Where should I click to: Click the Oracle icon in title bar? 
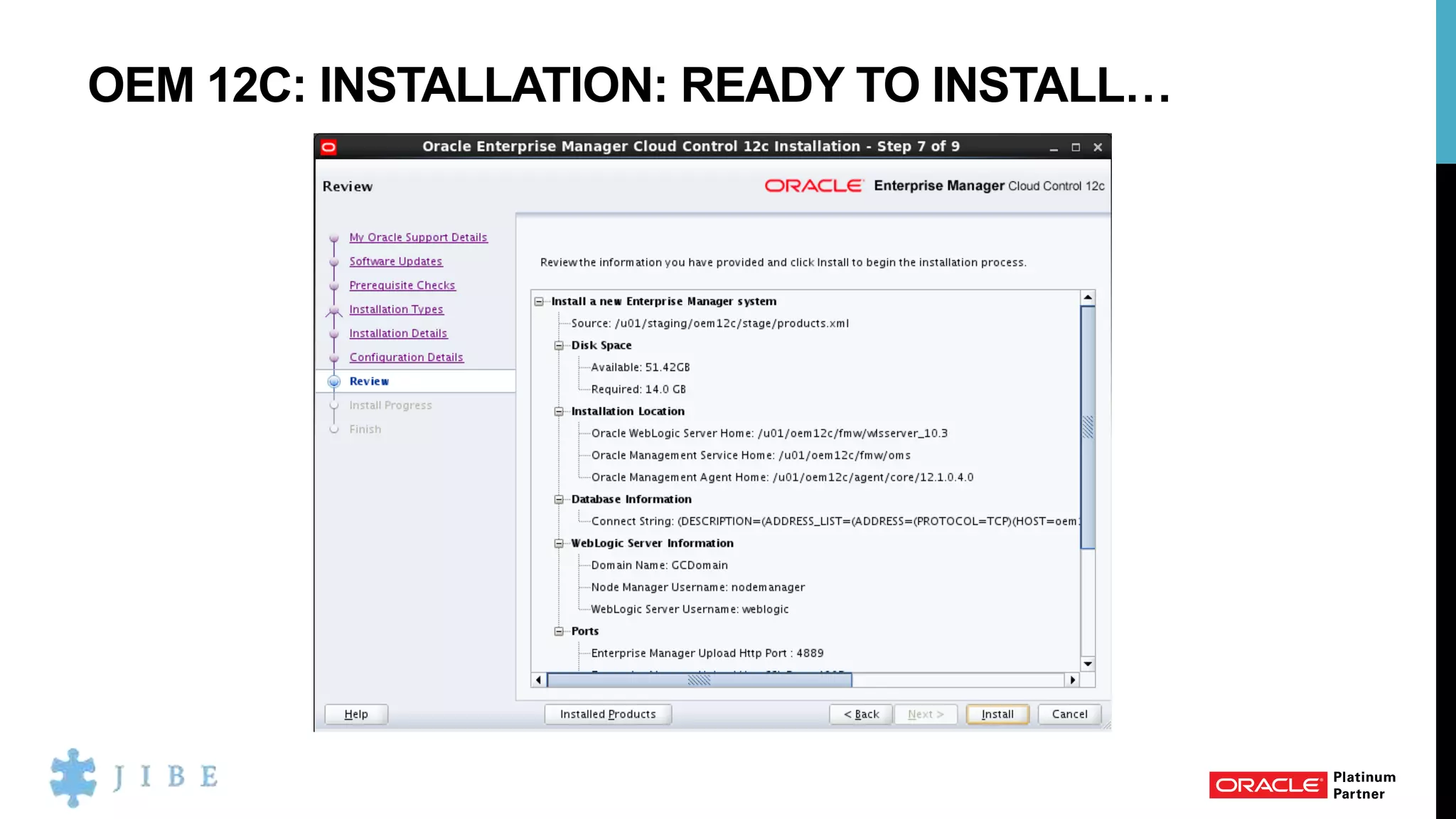pos(328,147)
